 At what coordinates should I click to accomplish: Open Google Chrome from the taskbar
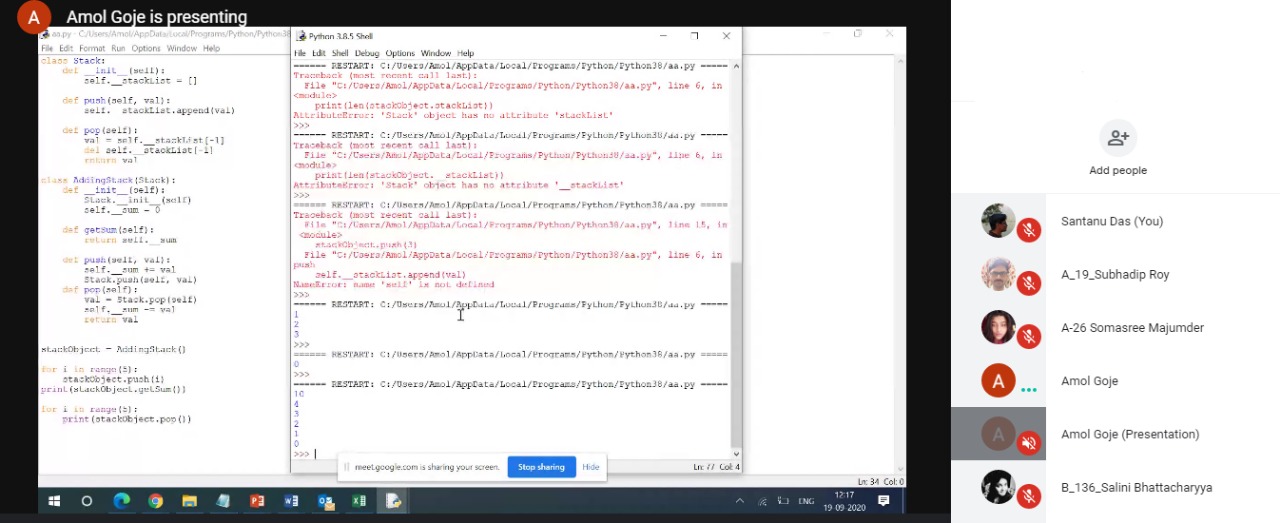155,501
